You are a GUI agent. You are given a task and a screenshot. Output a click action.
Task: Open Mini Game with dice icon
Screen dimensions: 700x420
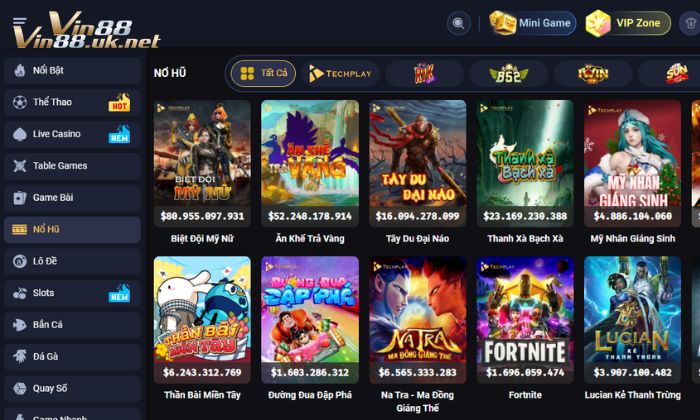532,23
